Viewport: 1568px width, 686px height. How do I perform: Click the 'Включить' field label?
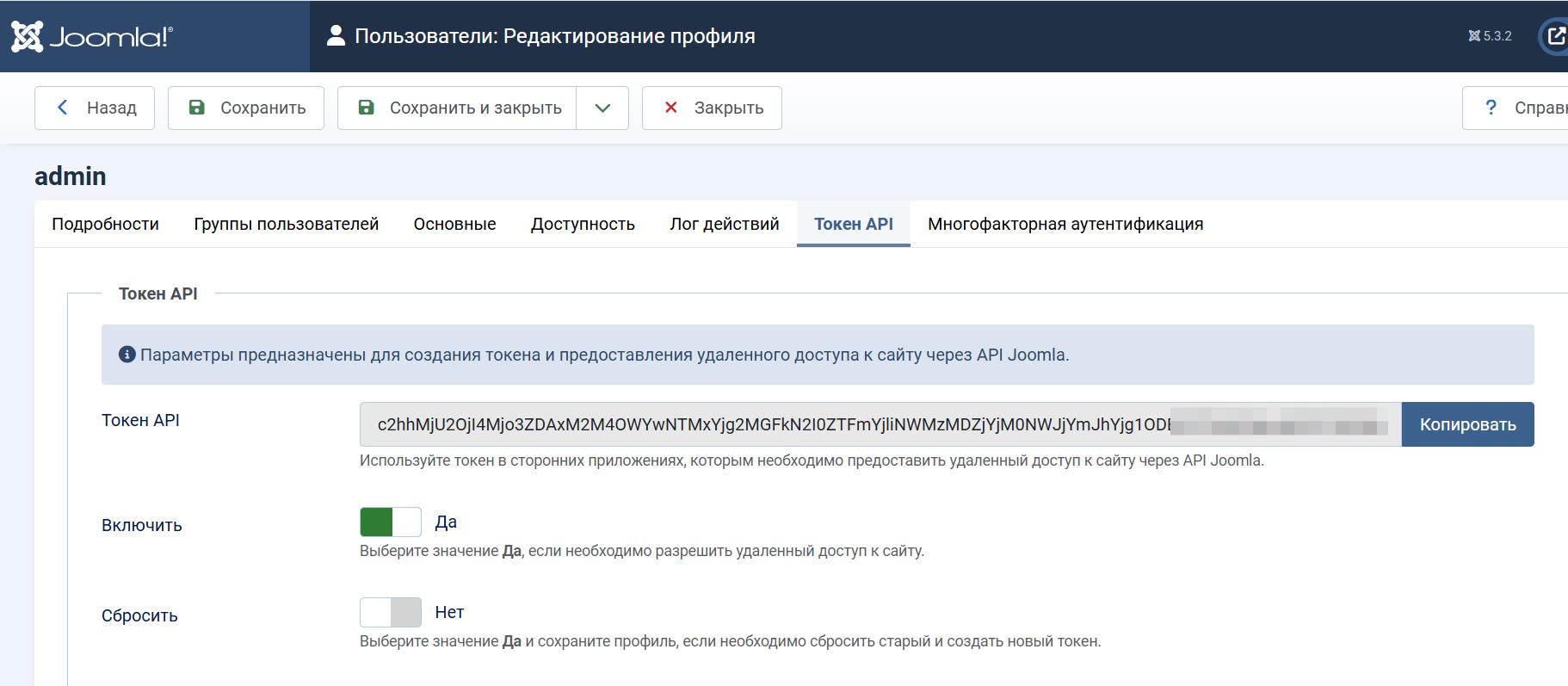click(x=142, y=525)
